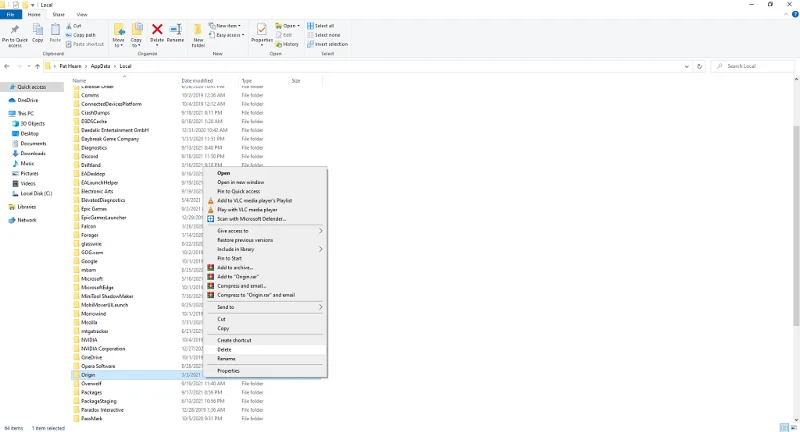Open the Copy to ribbon button
Screen dimensions: 800x432
coord(136,35)
